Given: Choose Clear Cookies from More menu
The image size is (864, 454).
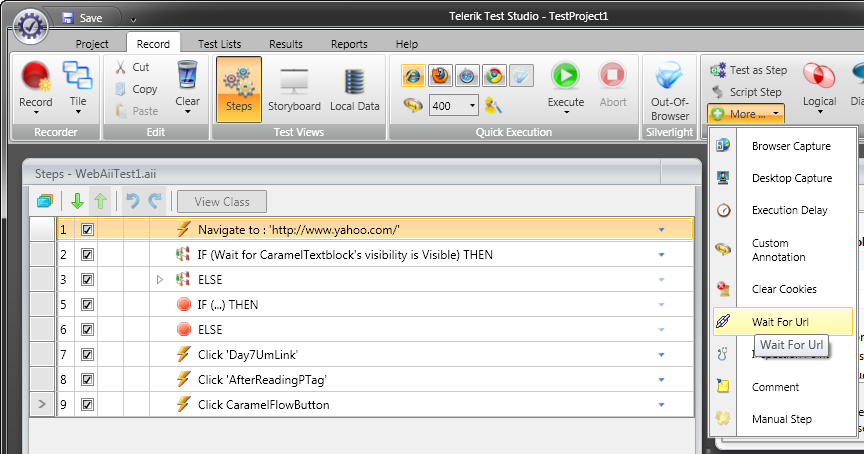Looking at the screenshot, I should click(x=783, y=289).
